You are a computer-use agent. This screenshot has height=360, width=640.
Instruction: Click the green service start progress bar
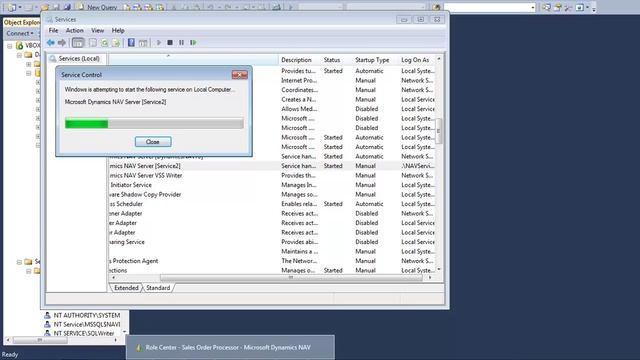(x=154, y=123)
